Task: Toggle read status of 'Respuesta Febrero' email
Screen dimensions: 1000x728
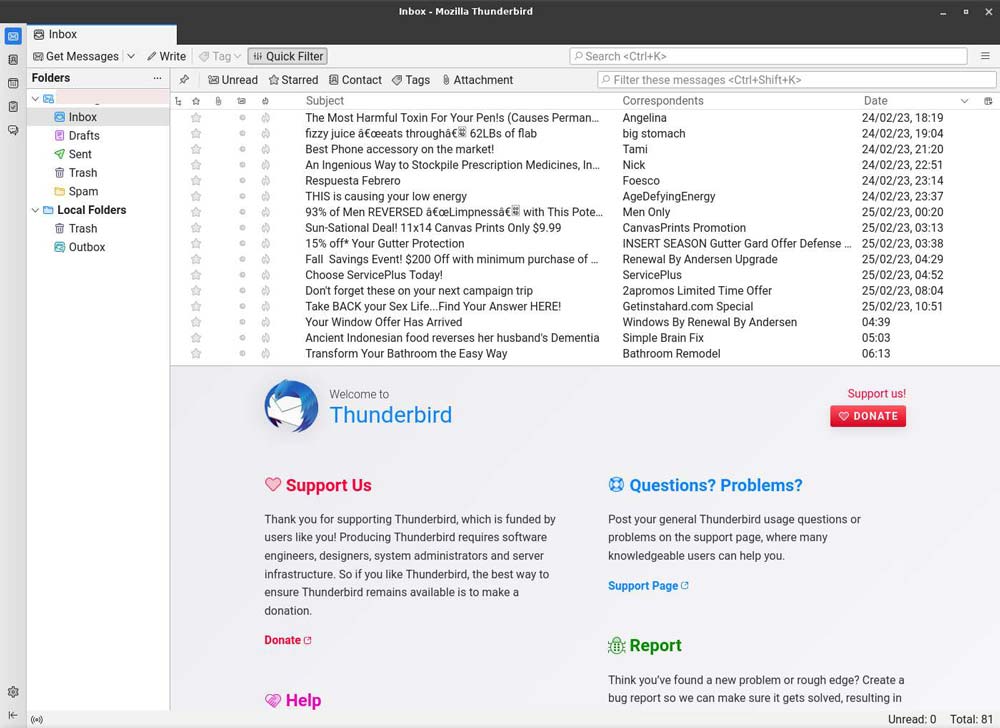Action: (242, 181)
